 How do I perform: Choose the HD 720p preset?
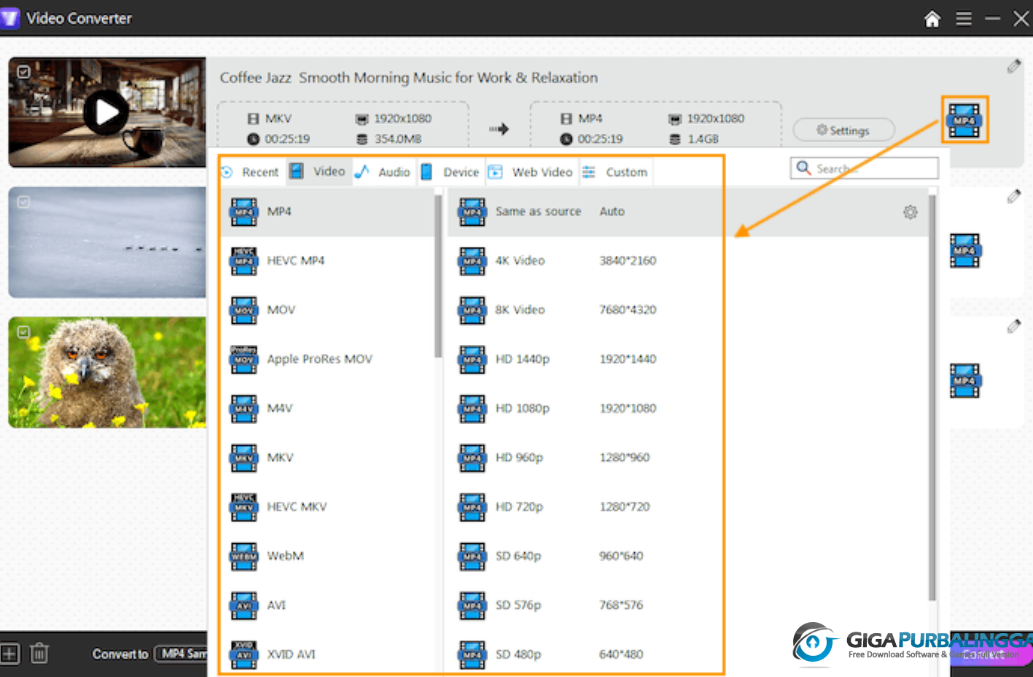[x=687, y=507]
